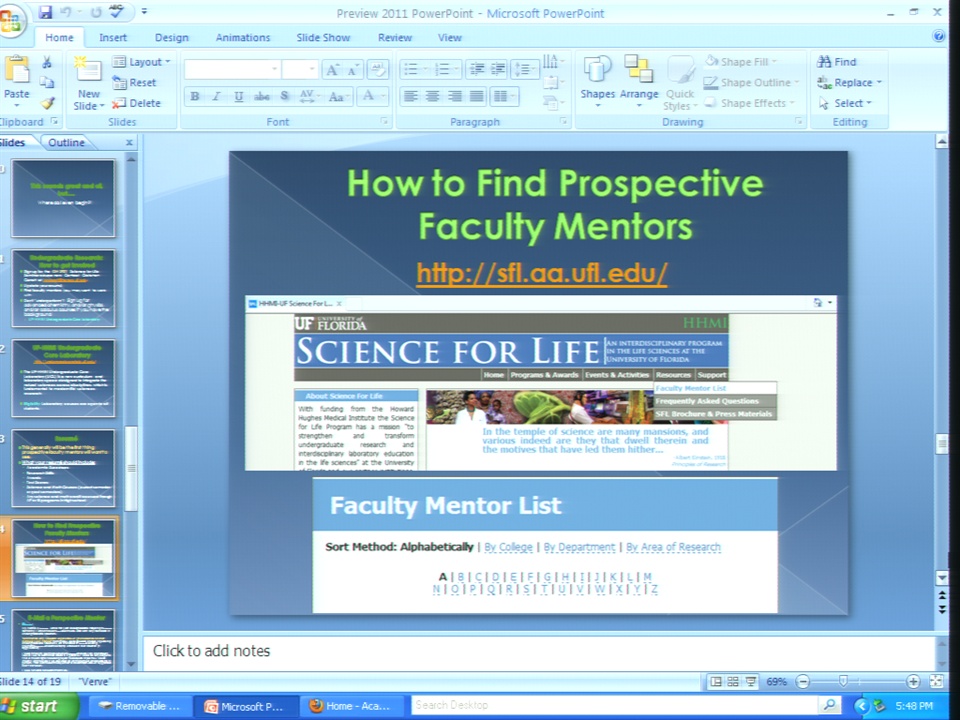The height and width of the screenshot is (720, 960).
Task: Delete the current slide
Action: click(136, 103)
